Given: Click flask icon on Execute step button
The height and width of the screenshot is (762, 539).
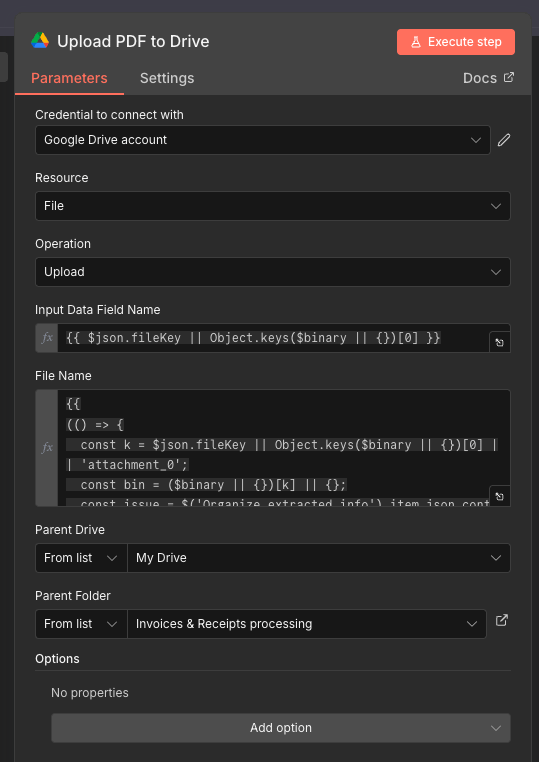Looking at the screenshot, I should click(416, 42).
